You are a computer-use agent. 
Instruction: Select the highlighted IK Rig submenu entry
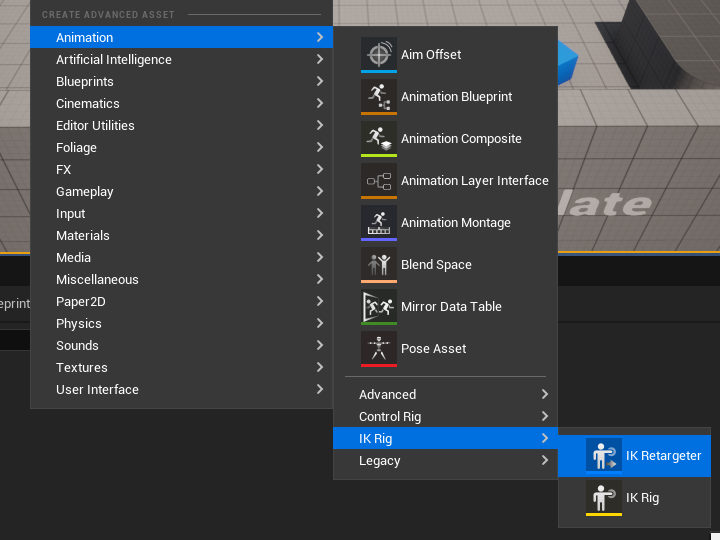(x=445, y=438)
